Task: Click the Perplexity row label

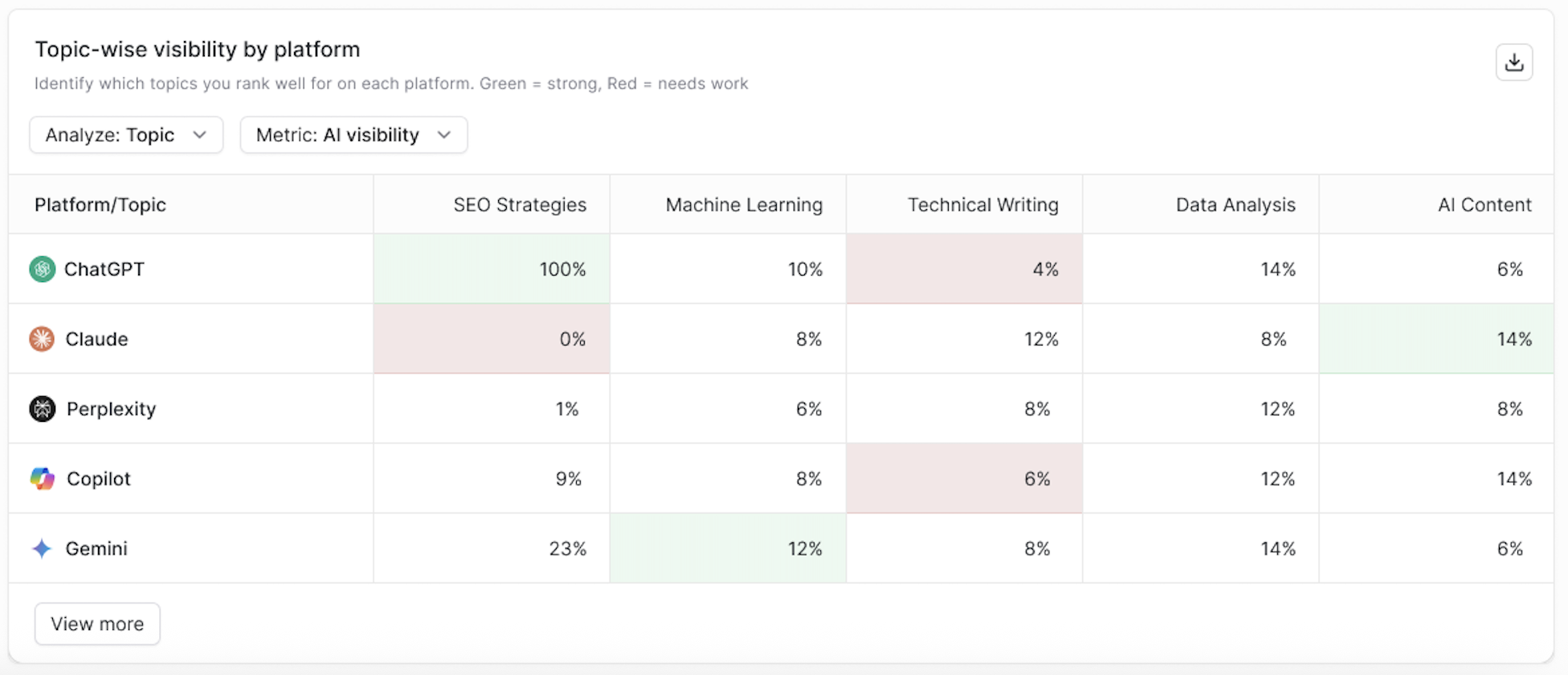Action: click(x=111, y=409)
